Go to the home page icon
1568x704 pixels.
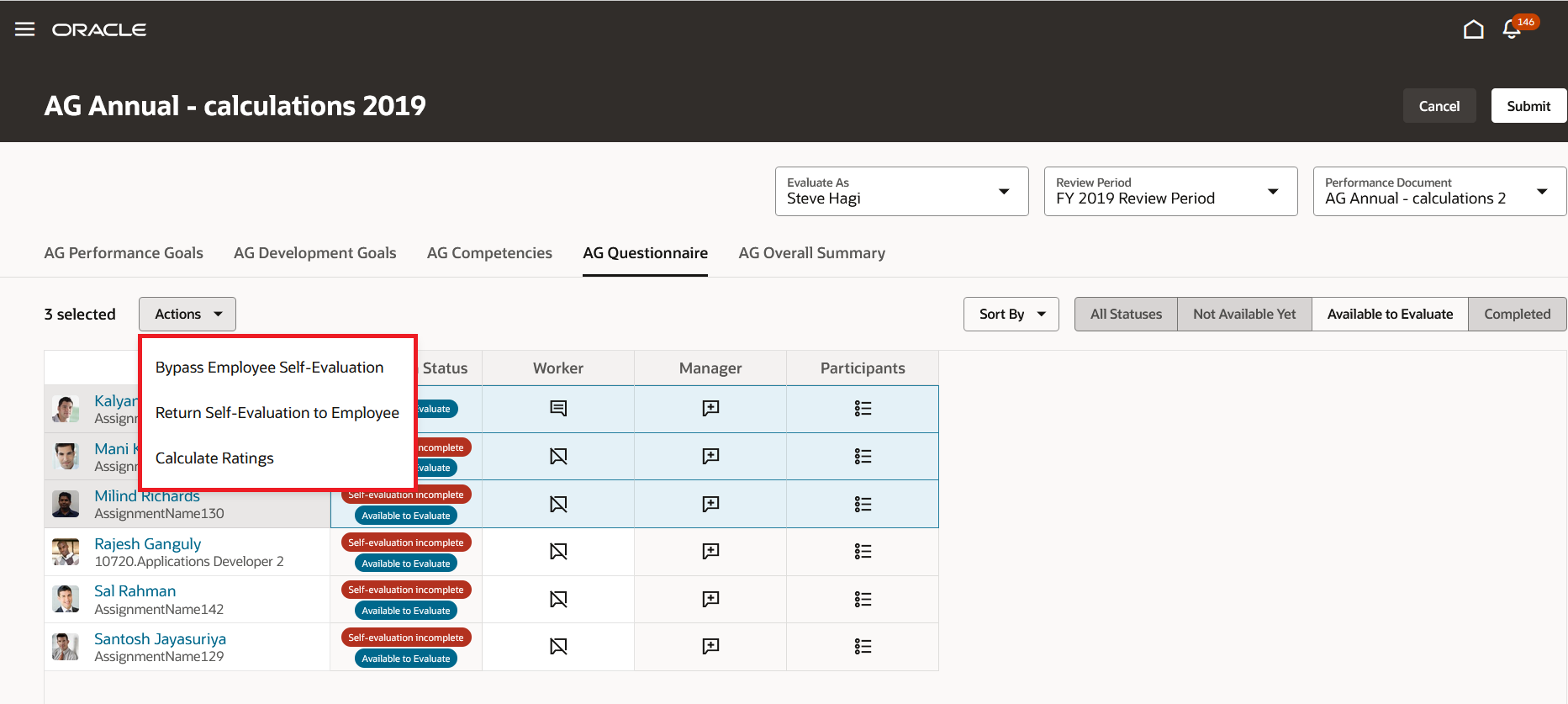1473,29
